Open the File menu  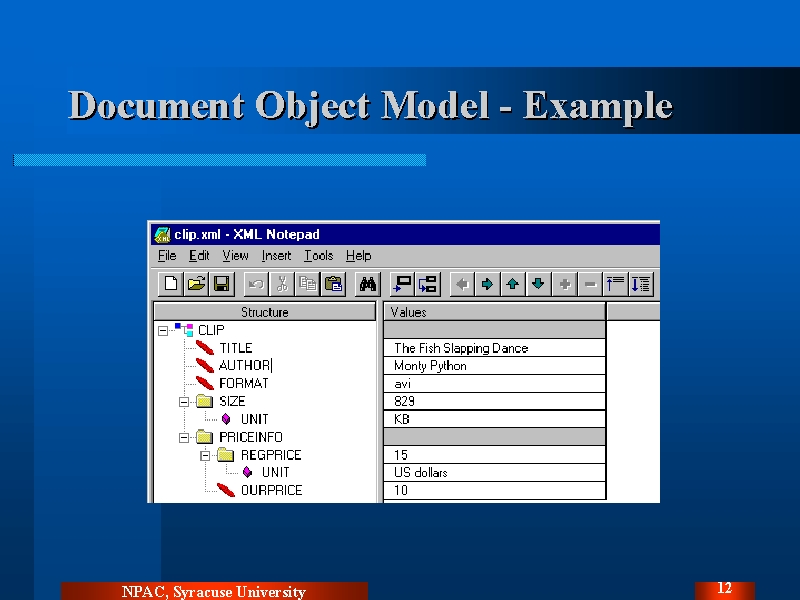[x=167, y=256]
